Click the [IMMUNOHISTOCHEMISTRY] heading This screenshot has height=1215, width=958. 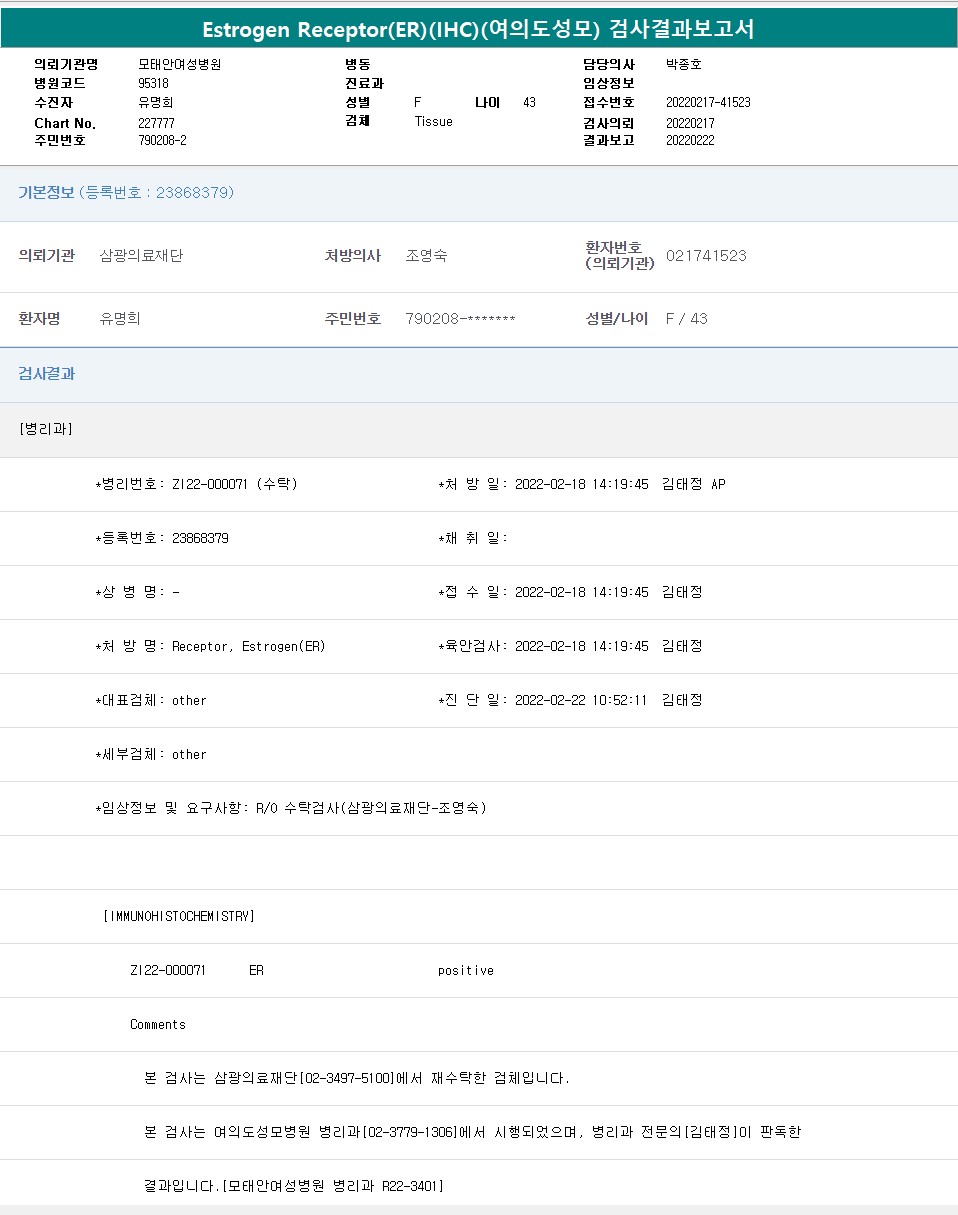click(179, 916)
